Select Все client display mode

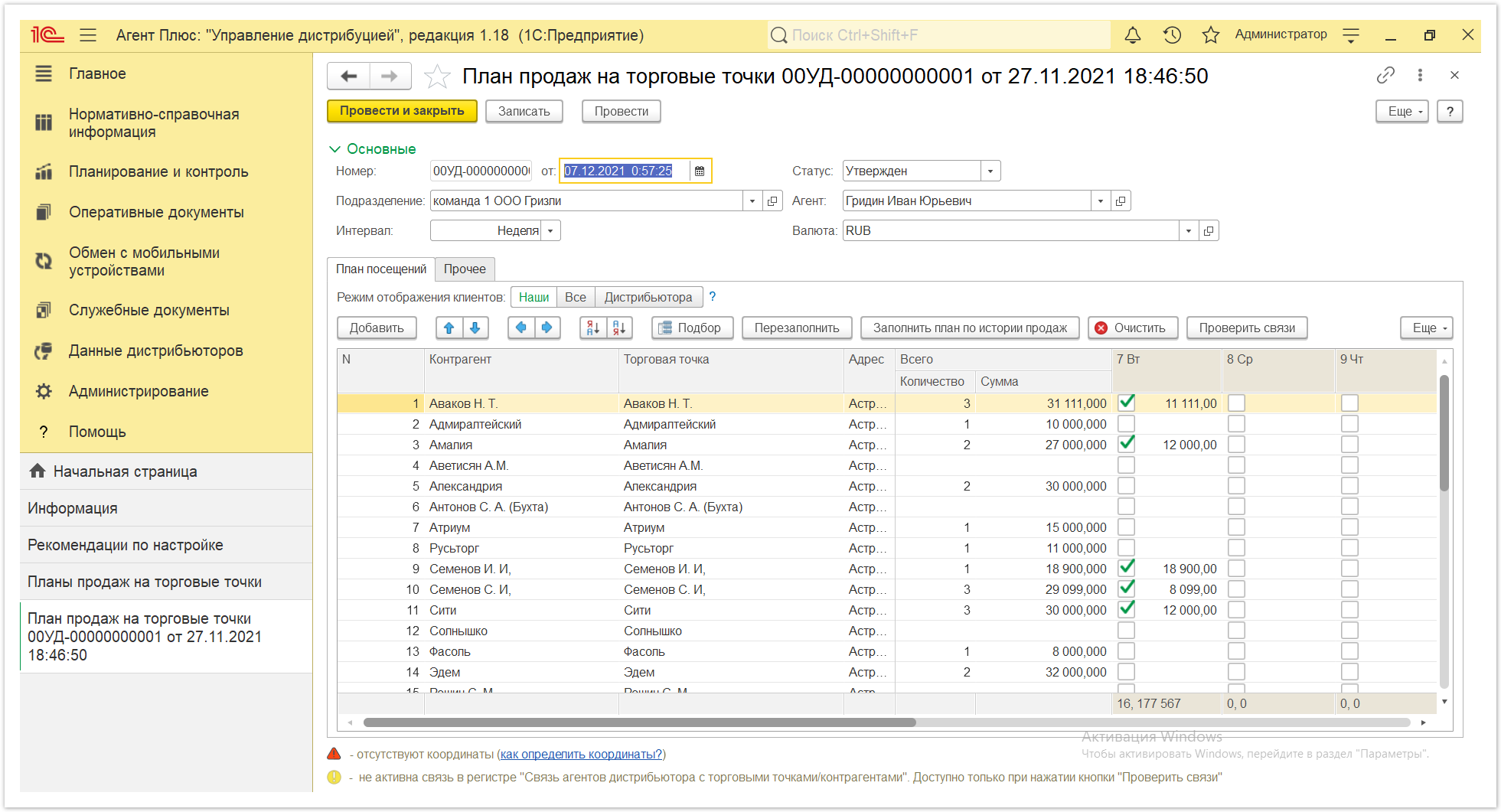(x=576, y=297)
